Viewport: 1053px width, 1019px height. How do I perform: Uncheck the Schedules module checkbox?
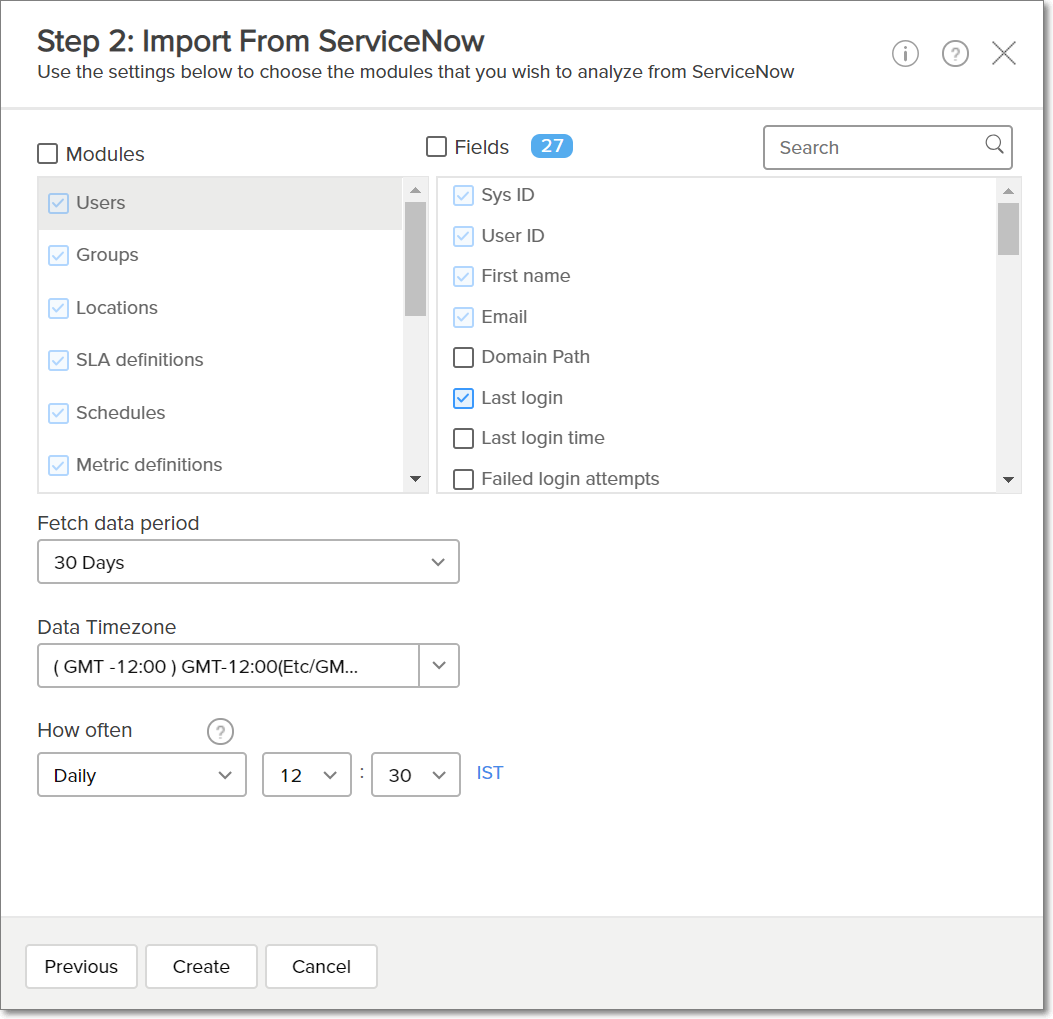click(58, 412)
